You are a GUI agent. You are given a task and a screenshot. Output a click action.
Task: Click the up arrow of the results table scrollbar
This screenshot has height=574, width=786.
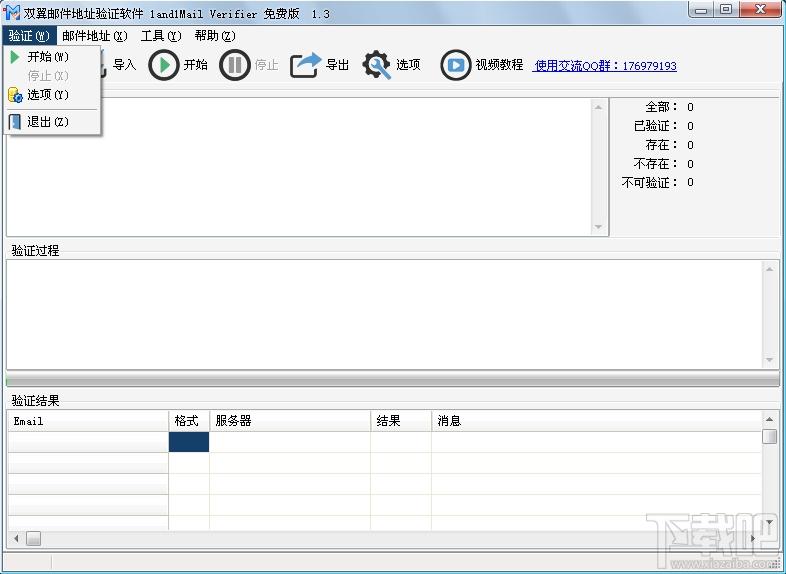point(769,419)
